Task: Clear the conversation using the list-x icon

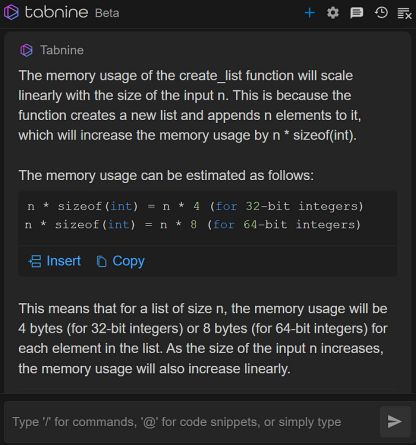Action: pos(404,13)
